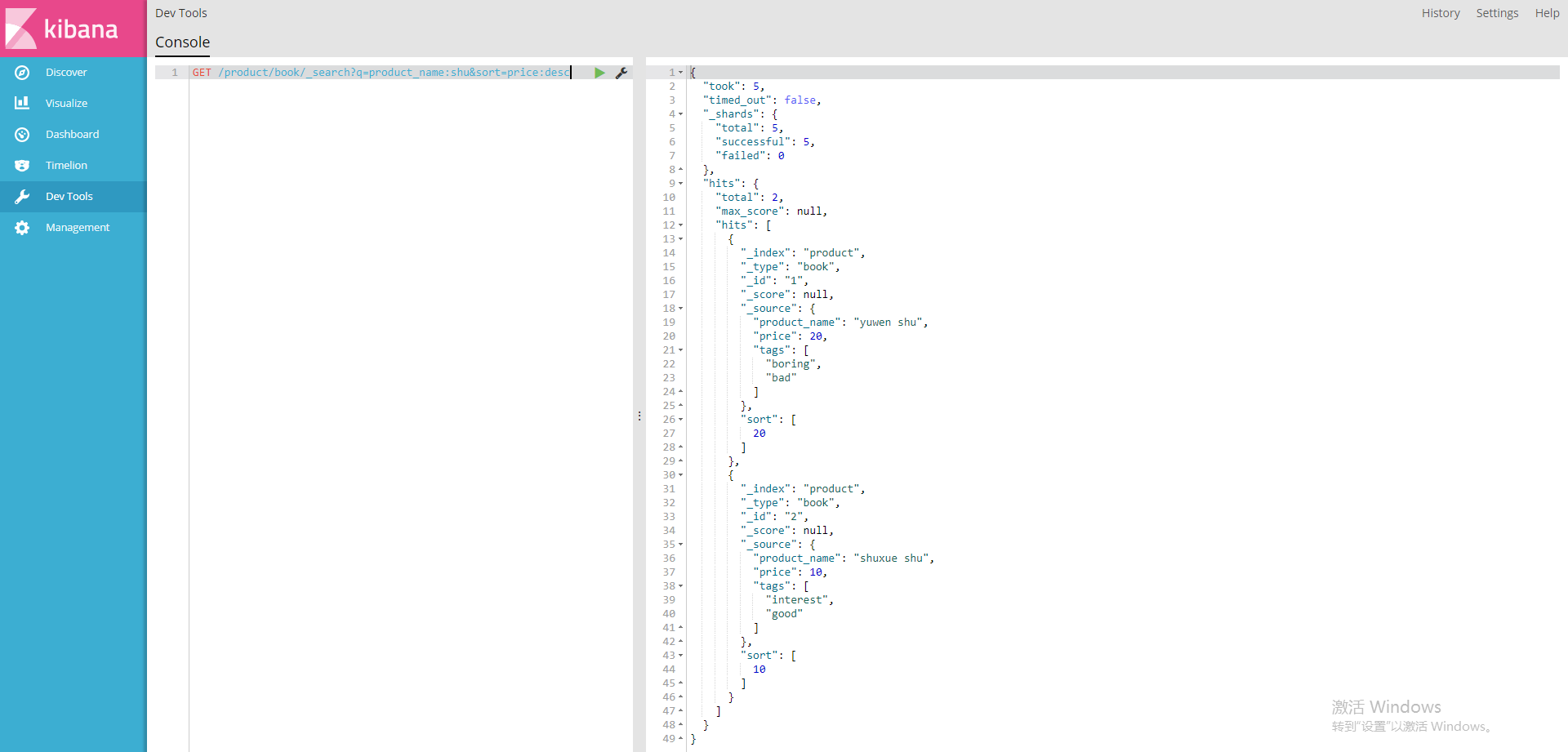1568x752 pixels.
Task: Select the Console tab
Action: 183,42
